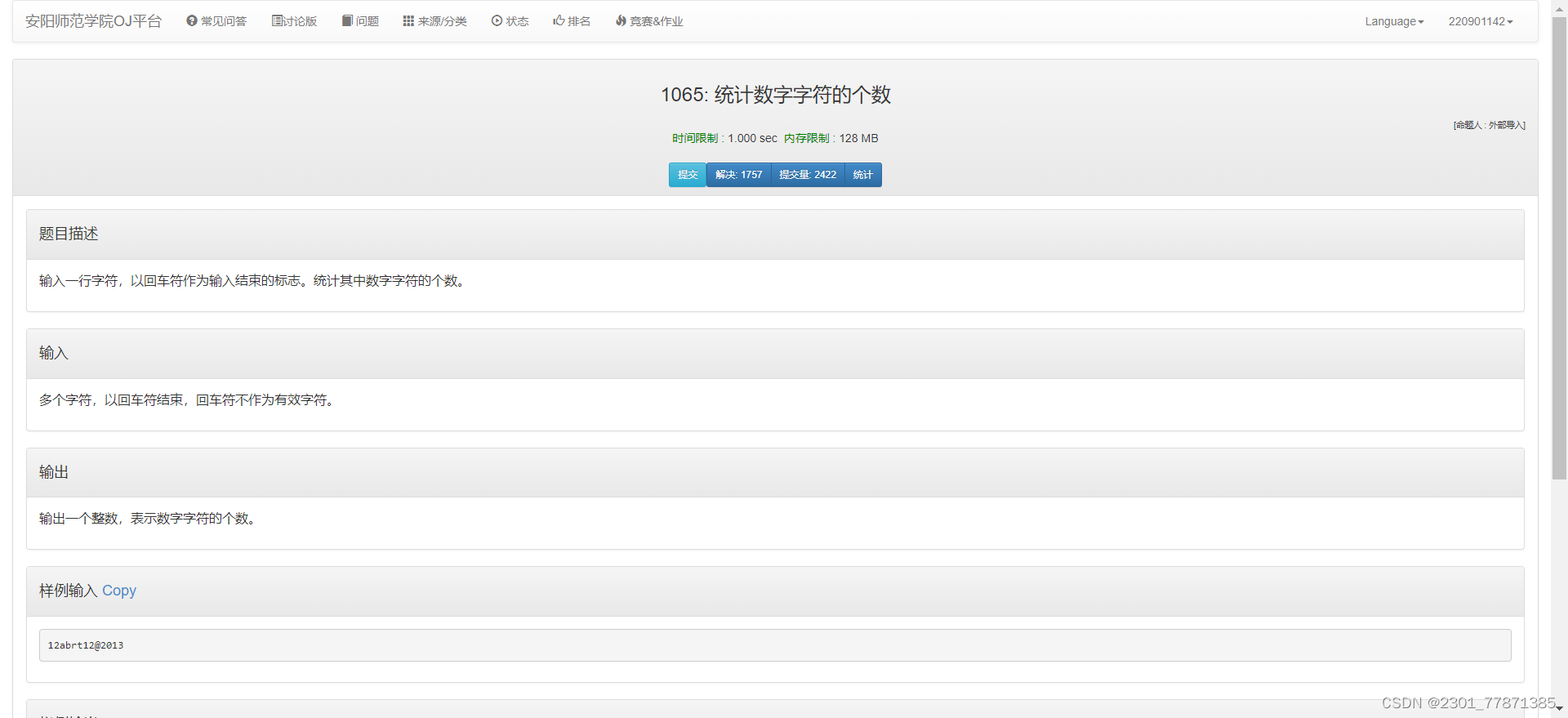Click the 内存限制 label text
This screenshot has height=718, width=1568.
click(807, 138)
